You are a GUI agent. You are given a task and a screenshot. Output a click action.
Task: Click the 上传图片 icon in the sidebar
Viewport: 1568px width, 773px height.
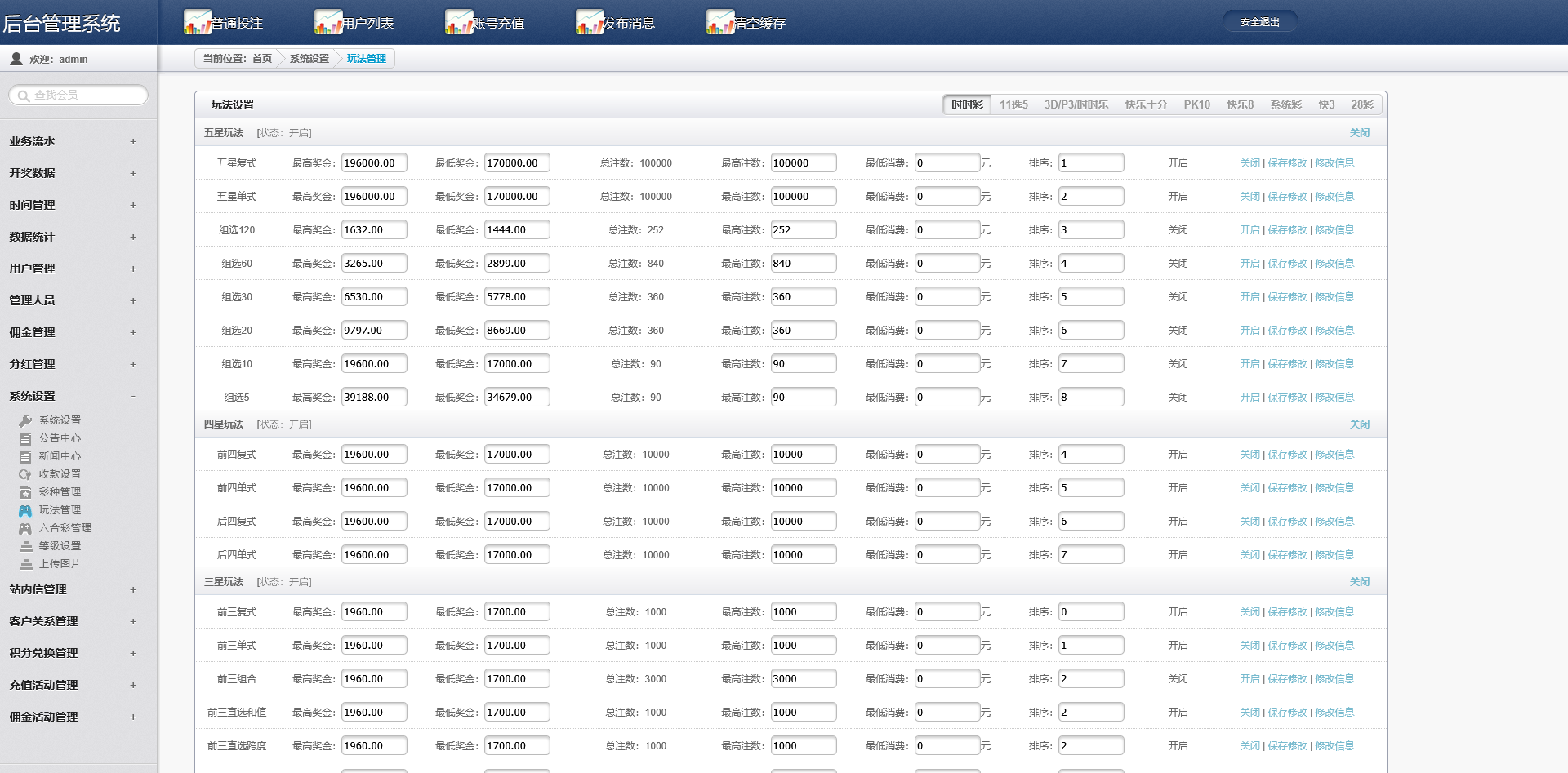click(26, 564)
